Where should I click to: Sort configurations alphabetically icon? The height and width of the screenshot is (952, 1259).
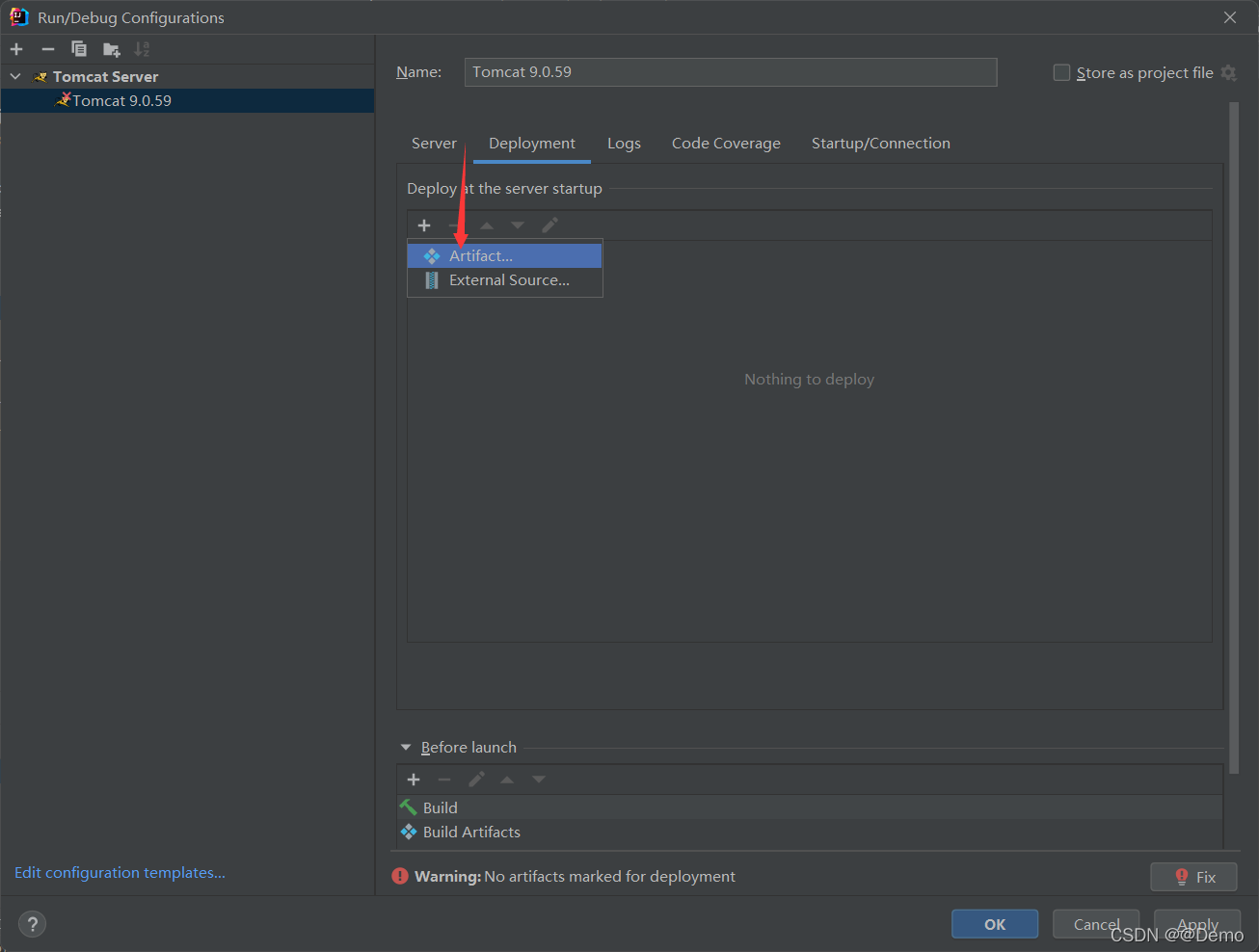pos(142,49)
